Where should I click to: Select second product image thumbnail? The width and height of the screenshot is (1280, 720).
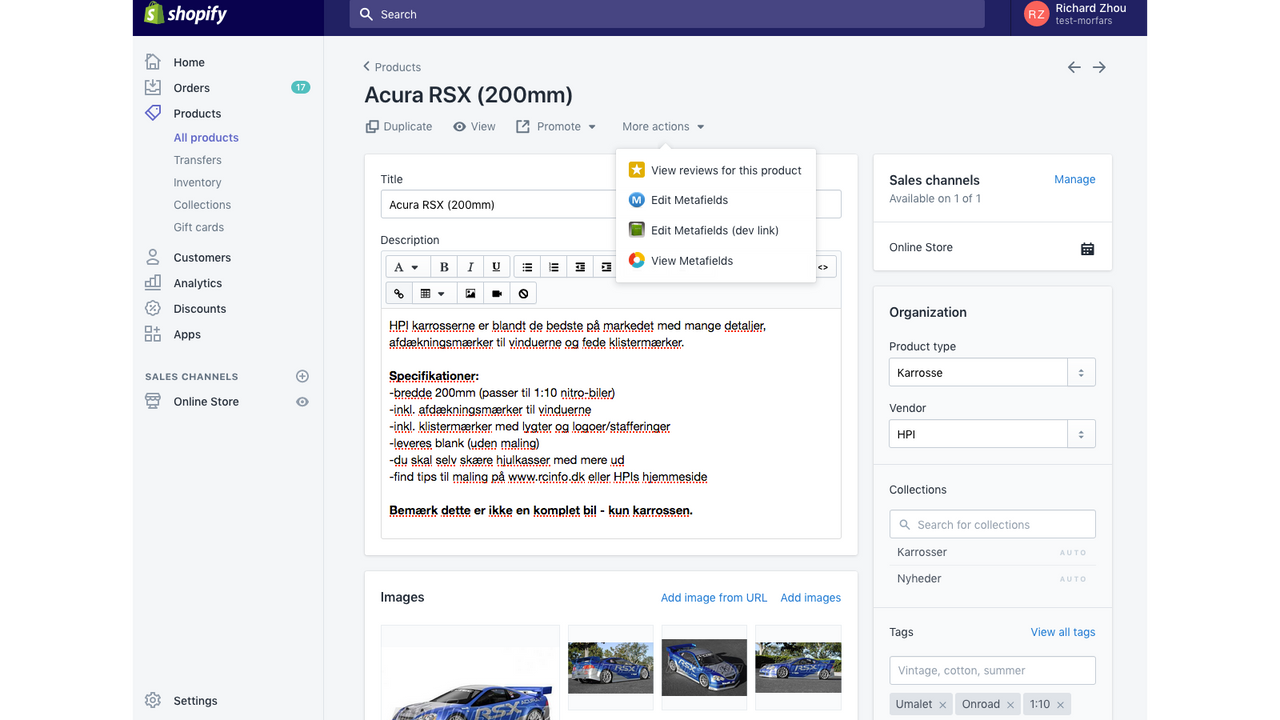611,667
